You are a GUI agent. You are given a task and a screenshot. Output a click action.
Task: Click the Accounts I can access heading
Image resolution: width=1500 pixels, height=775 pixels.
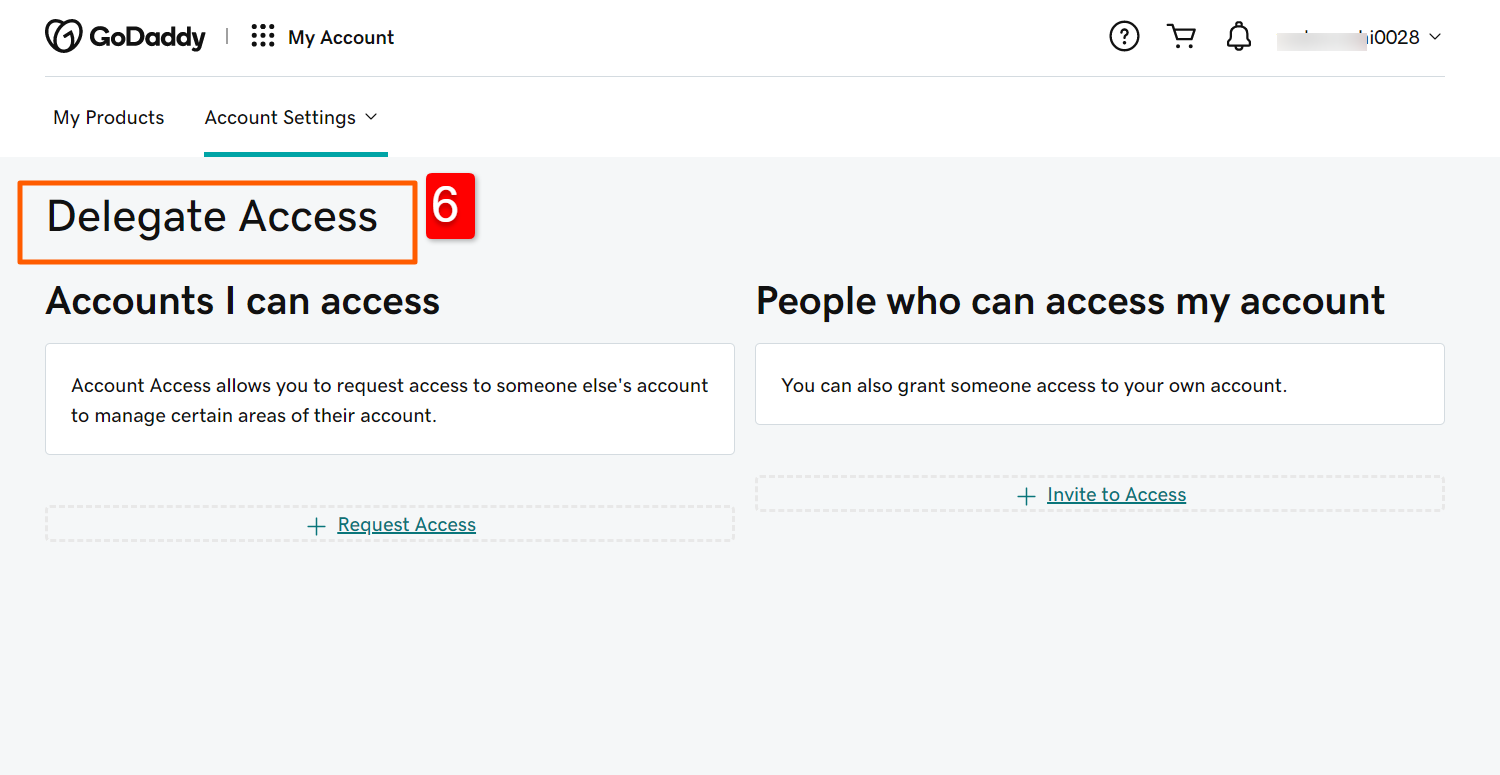coord(242,301)
